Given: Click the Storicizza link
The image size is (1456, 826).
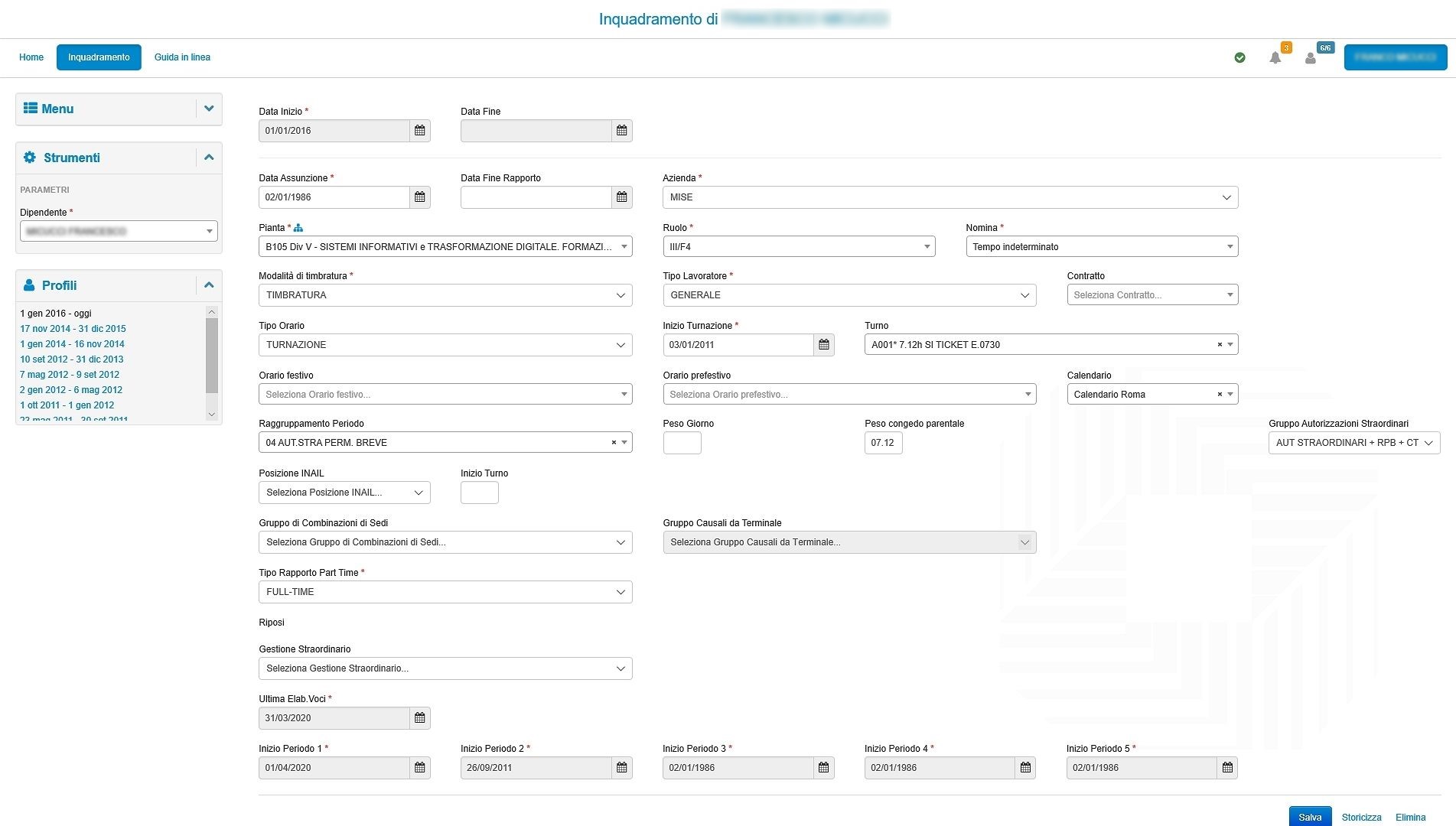Looking at the screenshot, I should pyautogui.click(x=1361, y=818).
